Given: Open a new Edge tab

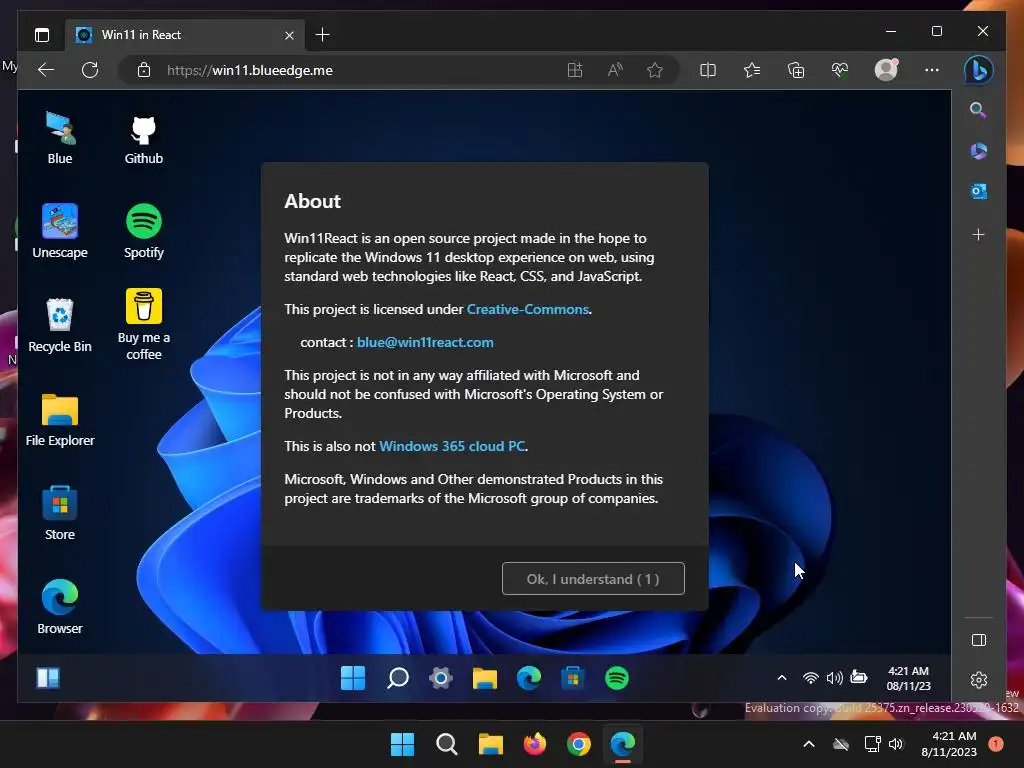Looking at the screenshot, I should click(x=322, y=35).
